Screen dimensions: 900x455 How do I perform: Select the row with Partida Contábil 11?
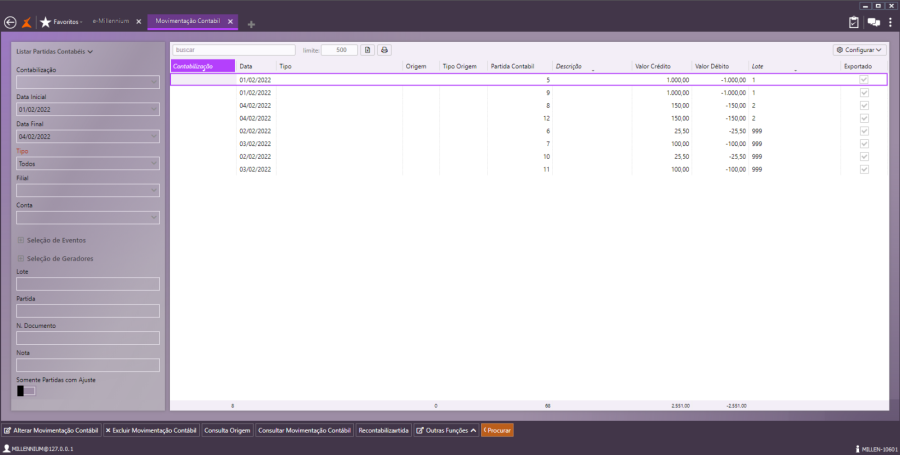pyautogui.click(x=529, y=169)
